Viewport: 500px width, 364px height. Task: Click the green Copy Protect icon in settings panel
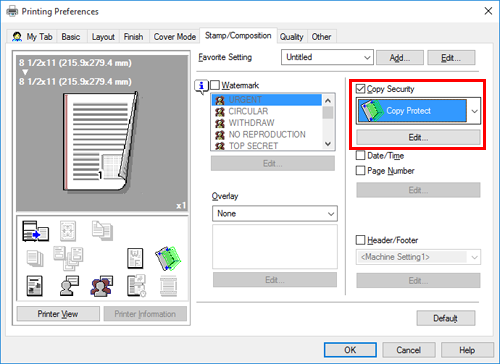point(168,258)
